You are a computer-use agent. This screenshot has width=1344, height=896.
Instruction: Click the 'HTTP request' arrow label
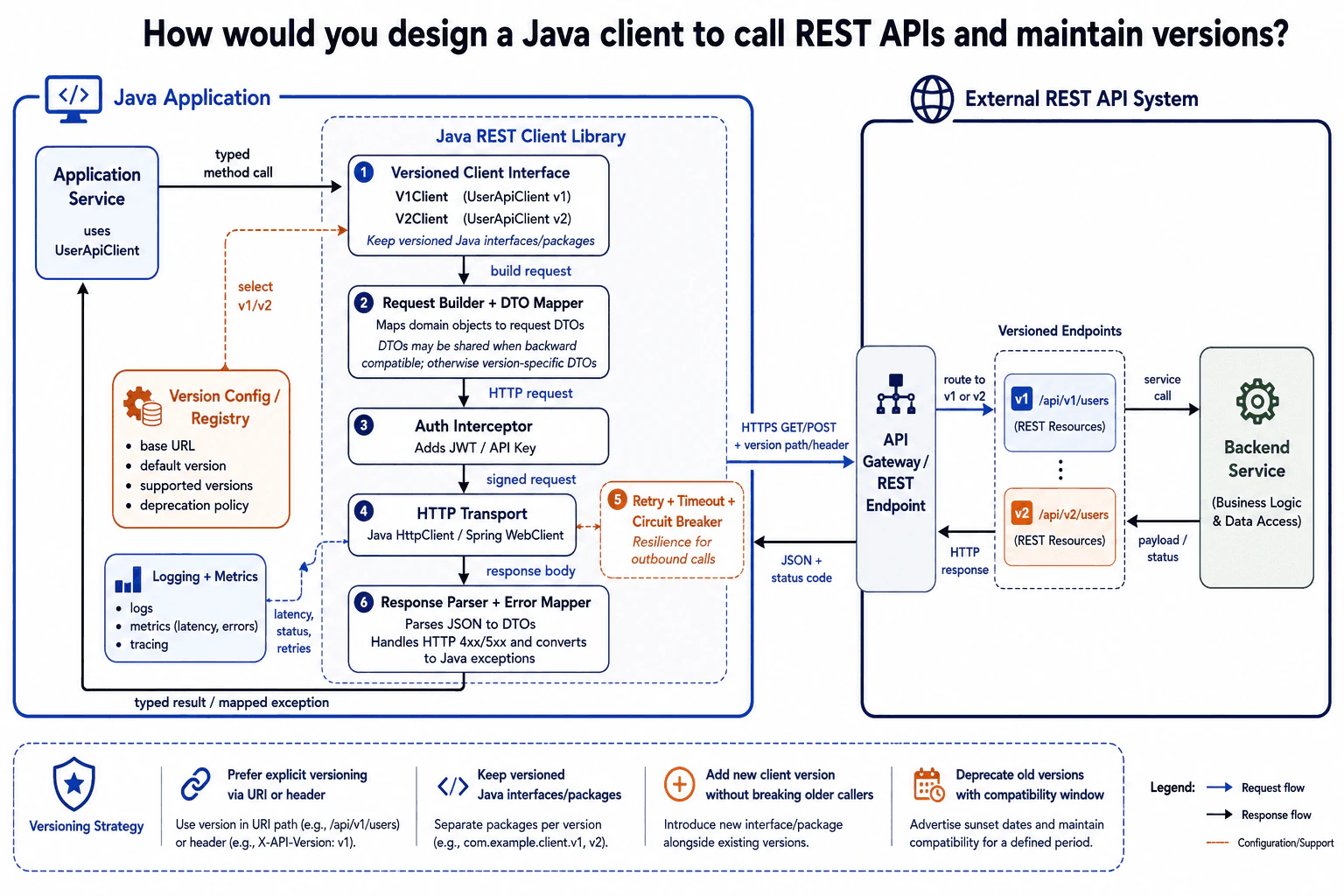click(x=531, y=394)
